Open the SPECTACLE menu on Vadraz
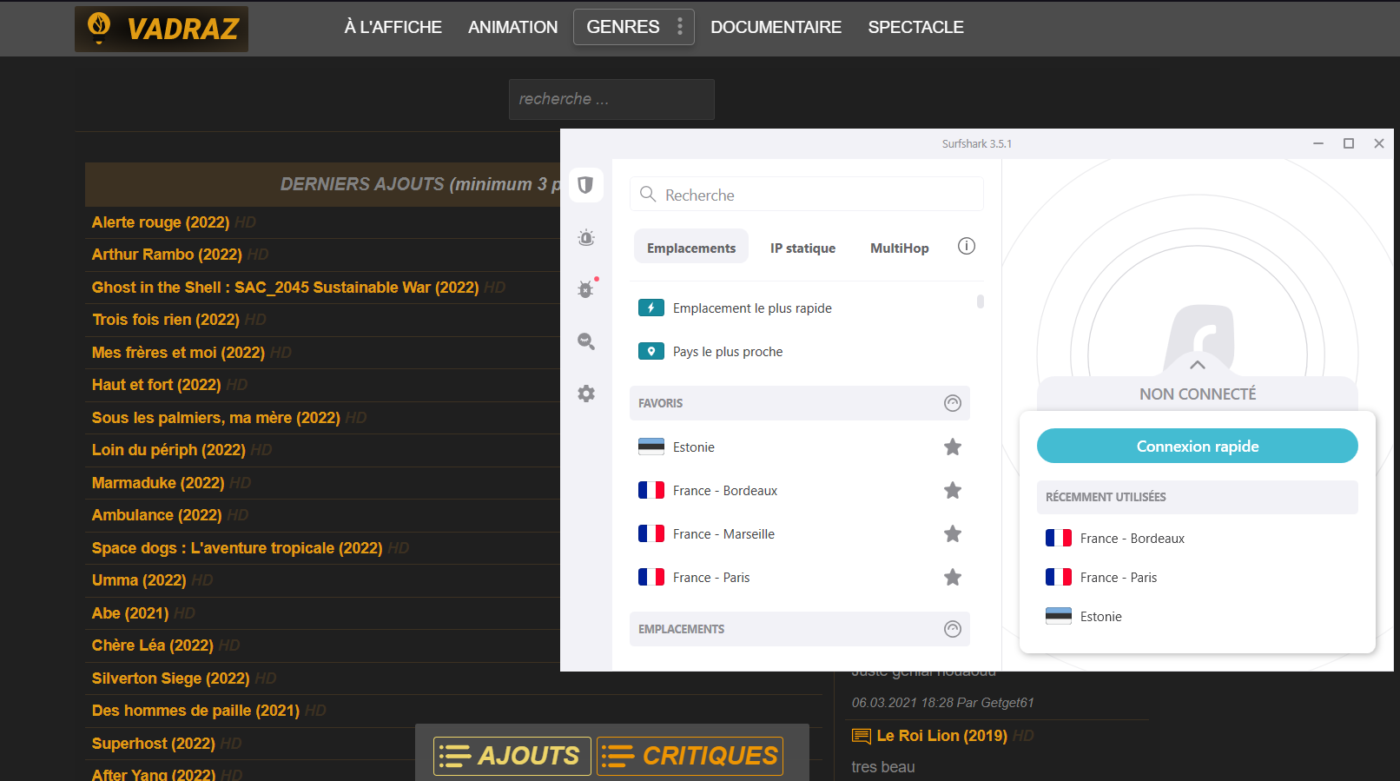Image resolution: width=1400 pixels, height=781 pixels. click(916, 27)
